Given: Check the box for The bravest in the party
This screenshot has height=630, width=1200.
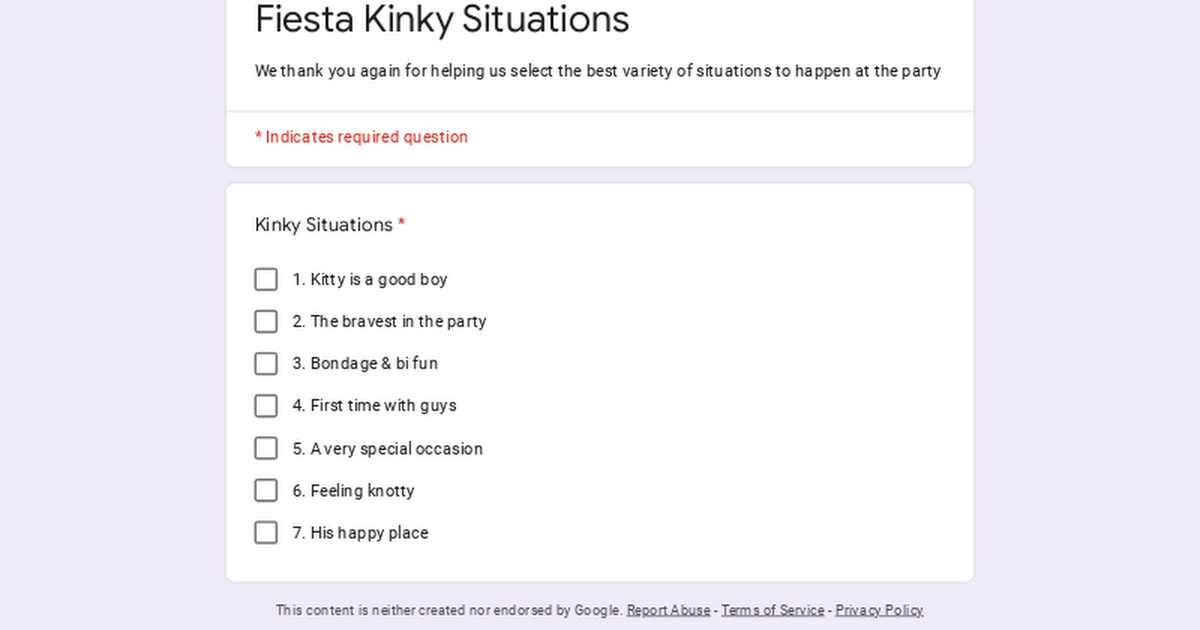Looking at the screenshot, I should tap(266, 321).
